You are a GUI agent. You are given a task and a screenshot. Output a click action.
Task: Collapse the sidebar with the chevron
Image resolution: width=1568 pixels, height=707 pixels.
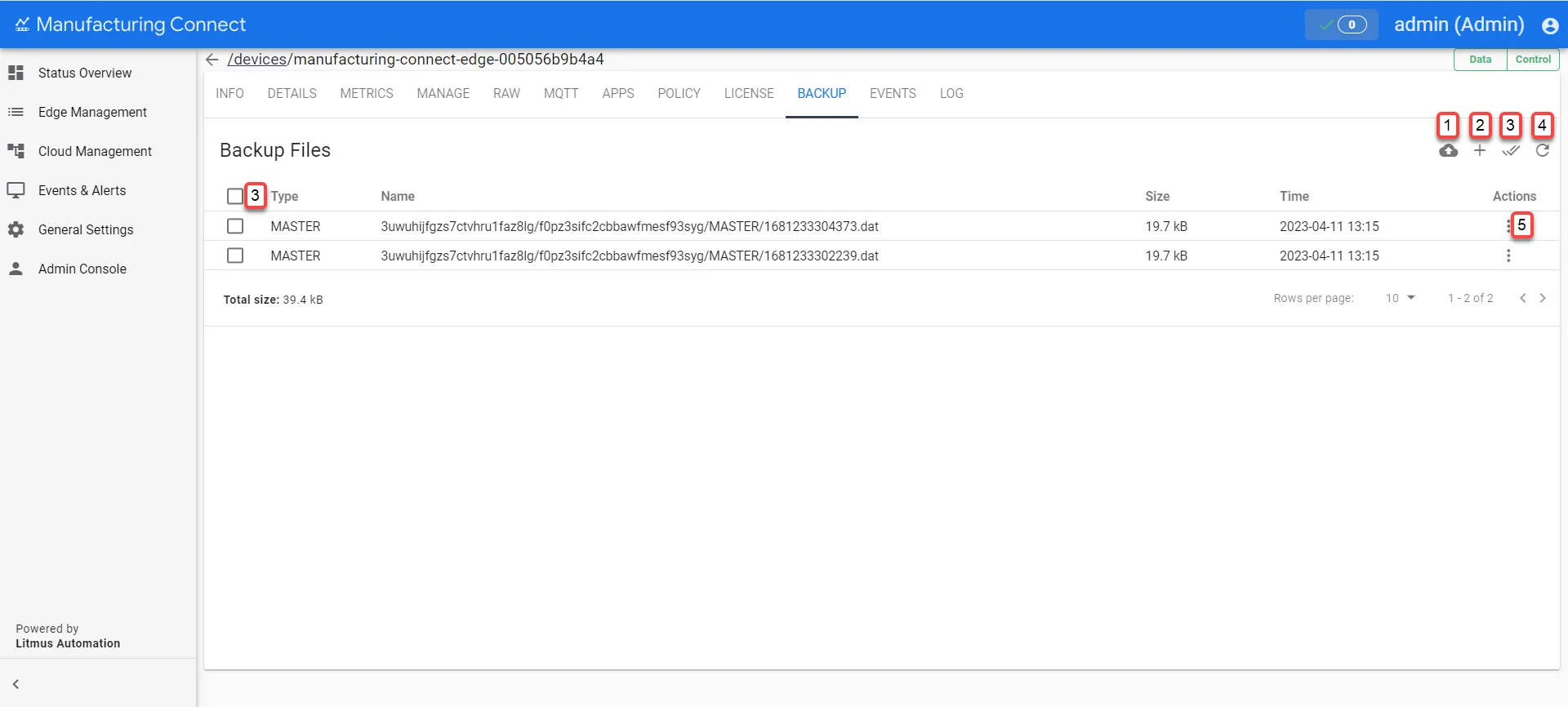pyautogui.click(x=16, y=684)
